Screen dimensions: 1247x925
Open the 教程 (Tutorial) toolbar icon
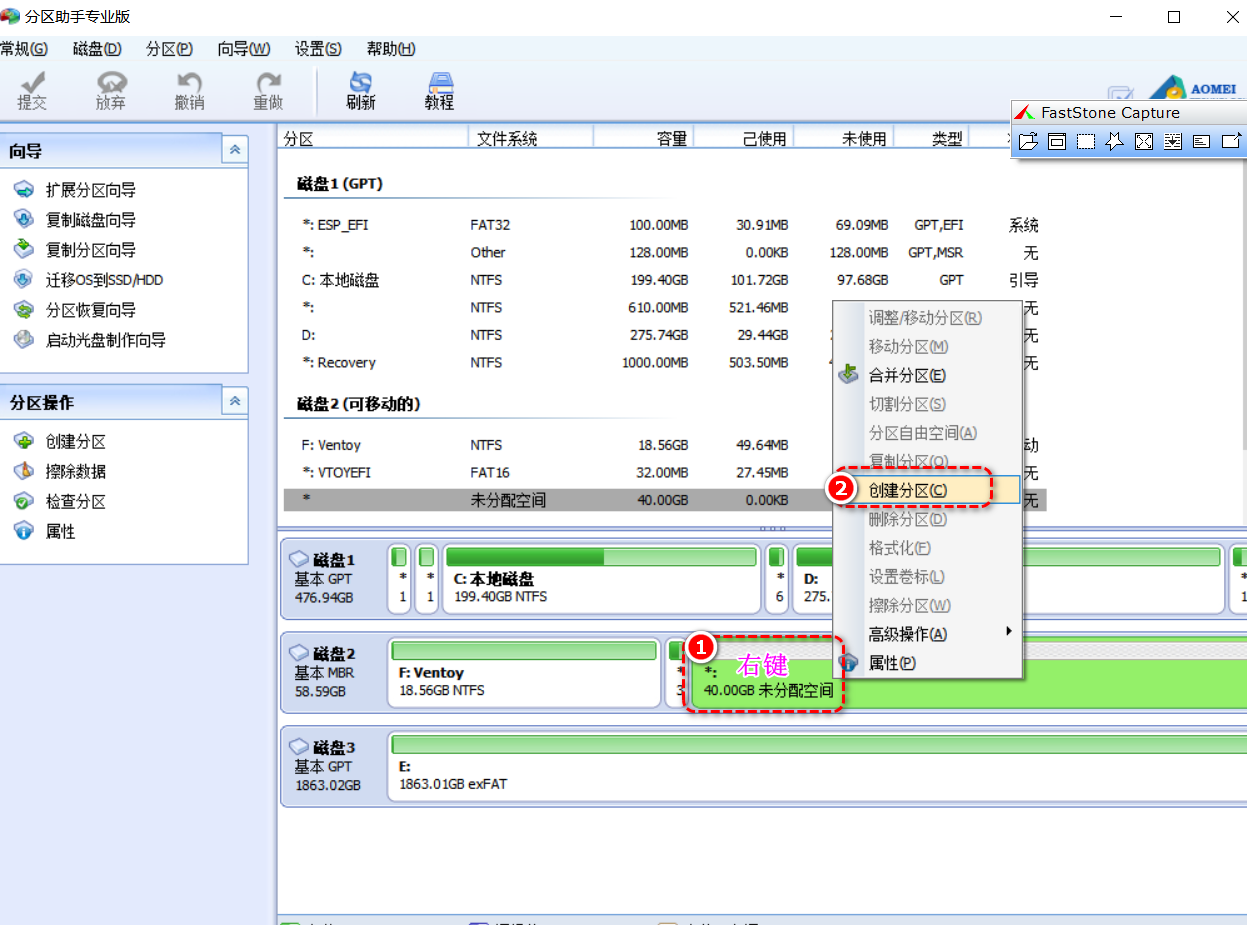click(439, 91)
